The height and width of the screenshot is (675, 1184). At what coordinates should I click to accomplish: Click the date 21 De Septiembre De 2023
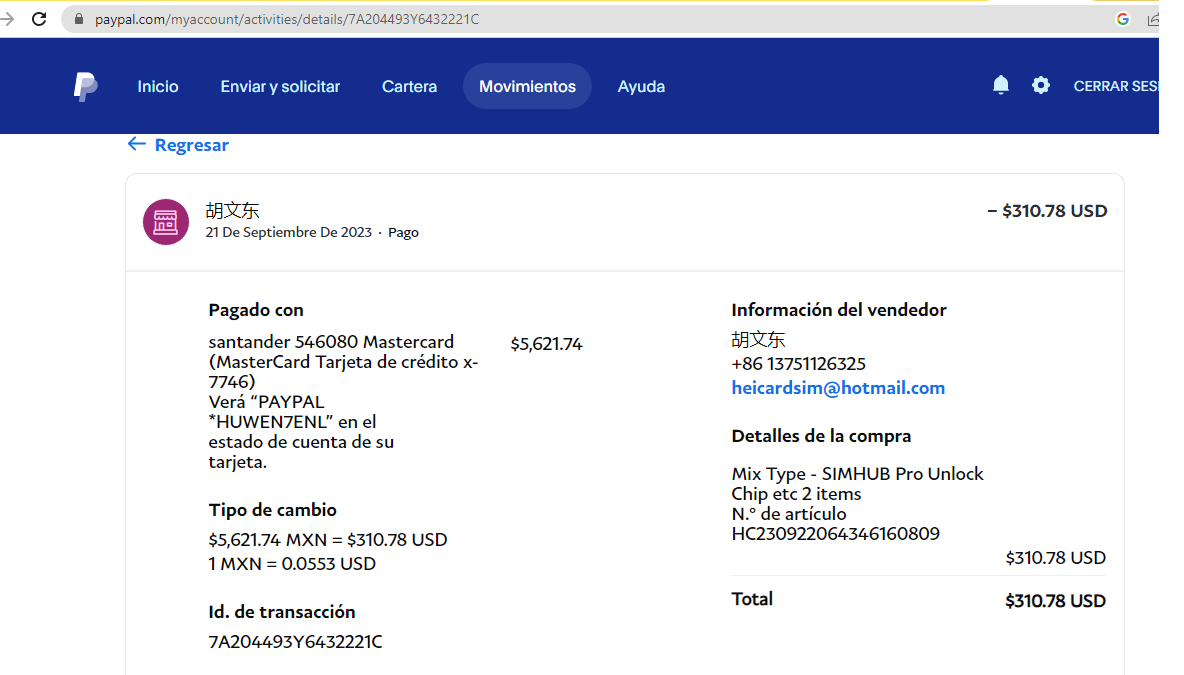288,233
